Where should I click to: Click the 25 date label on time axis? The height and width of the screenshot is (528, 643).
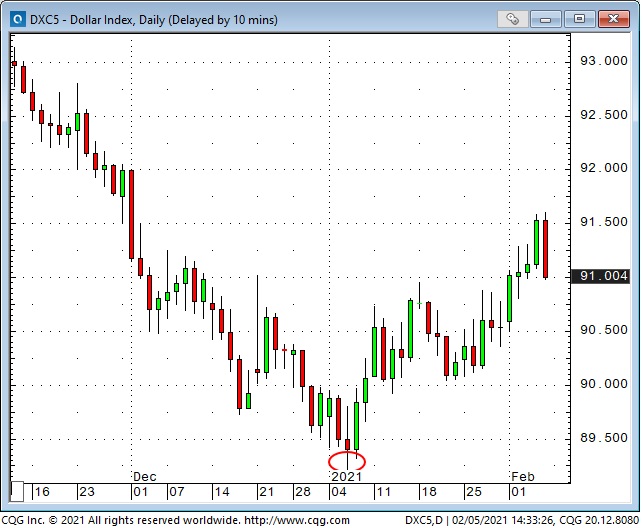click(x=474, y=492)
